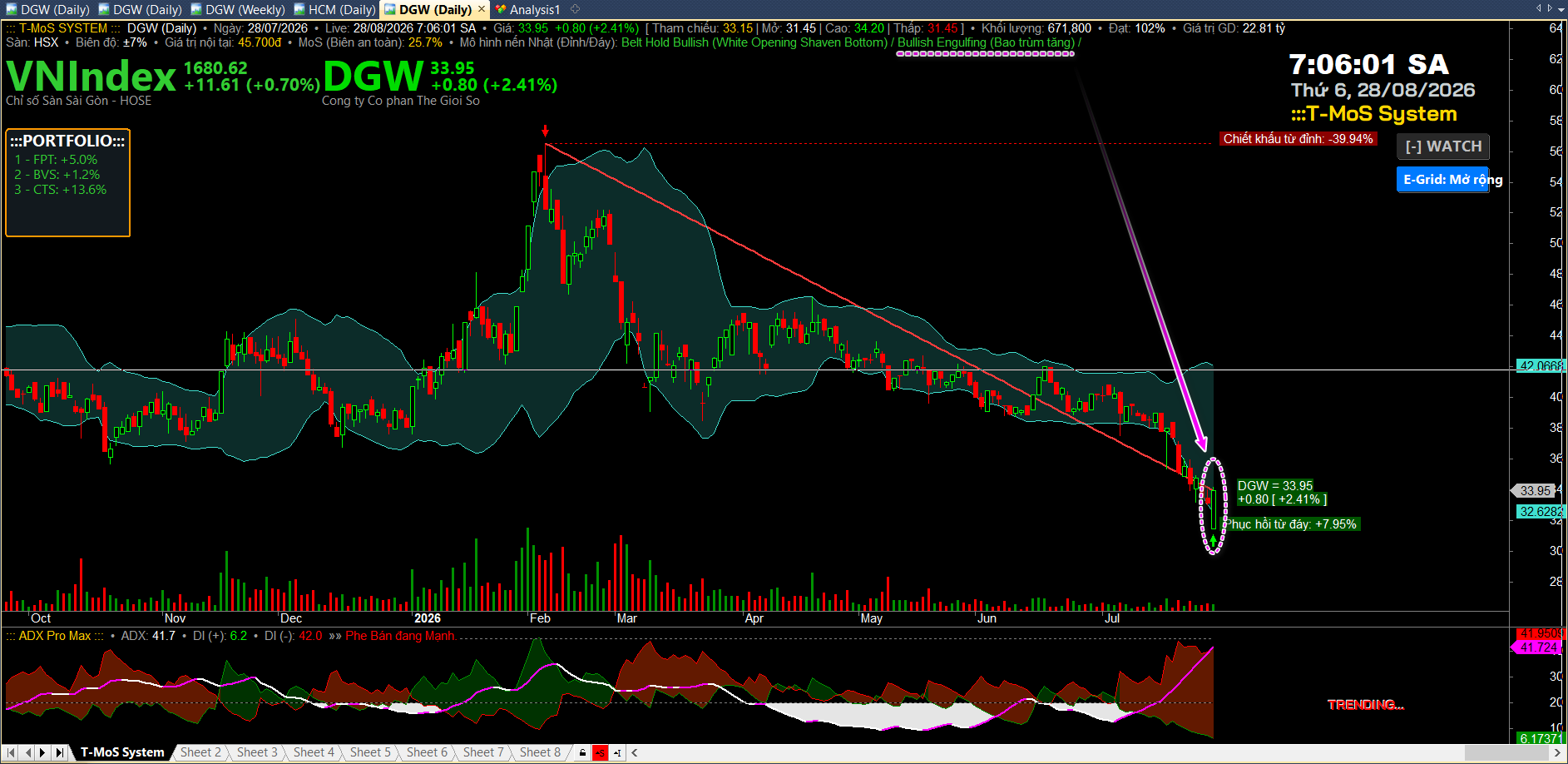
Task: Click the 2026 year label on time axis
Action: tap(428, 618)
